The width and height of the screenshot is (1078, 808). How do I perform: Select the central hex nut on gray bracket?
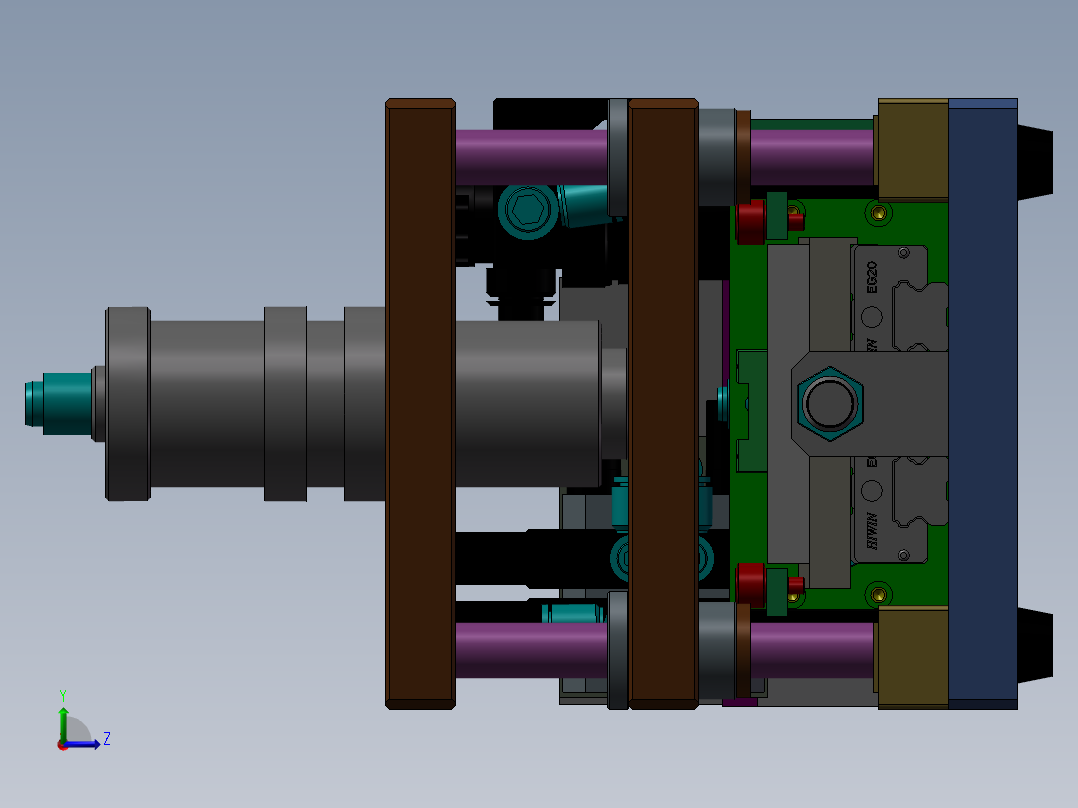pyautogui.click(x=828, y=403)
